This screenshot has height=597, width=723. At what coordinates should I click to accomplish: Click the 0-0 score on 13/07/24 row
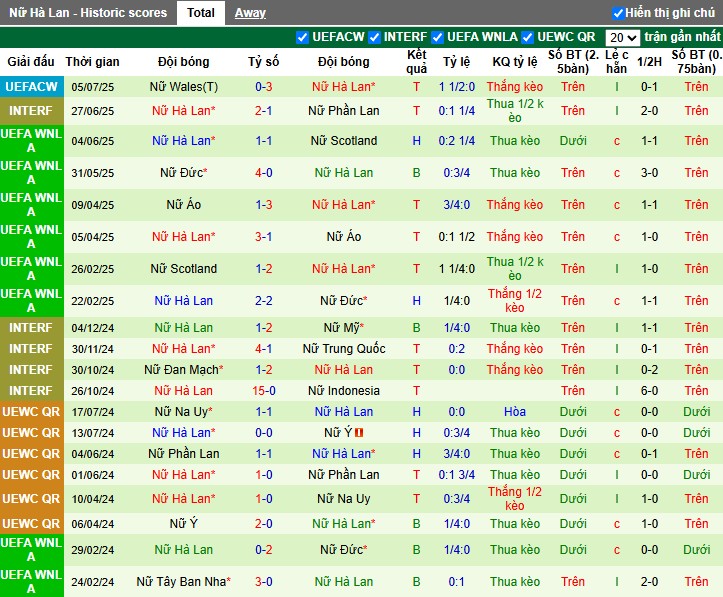click(264, 433)
